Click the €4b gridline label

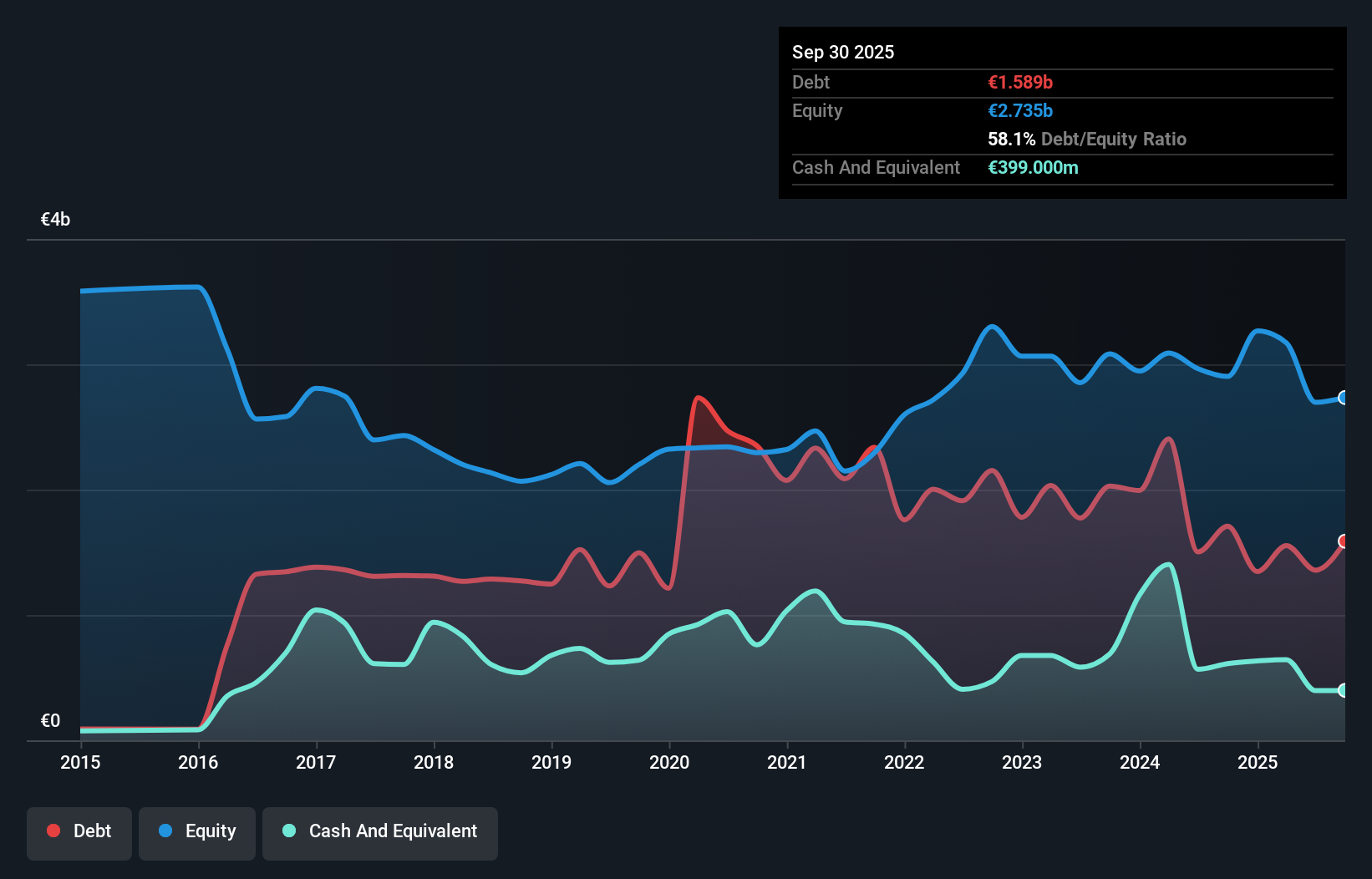click(x=55, y=219)
